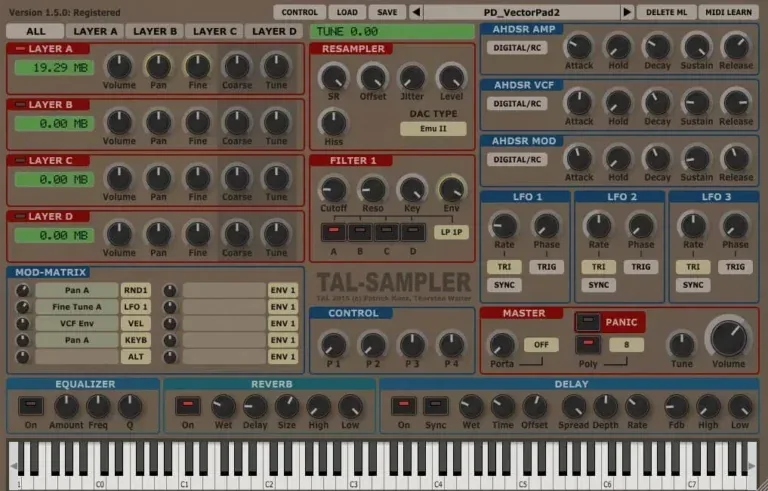Click the Resampler Jitter knob
768x491 pixels.
coord(412,77)
